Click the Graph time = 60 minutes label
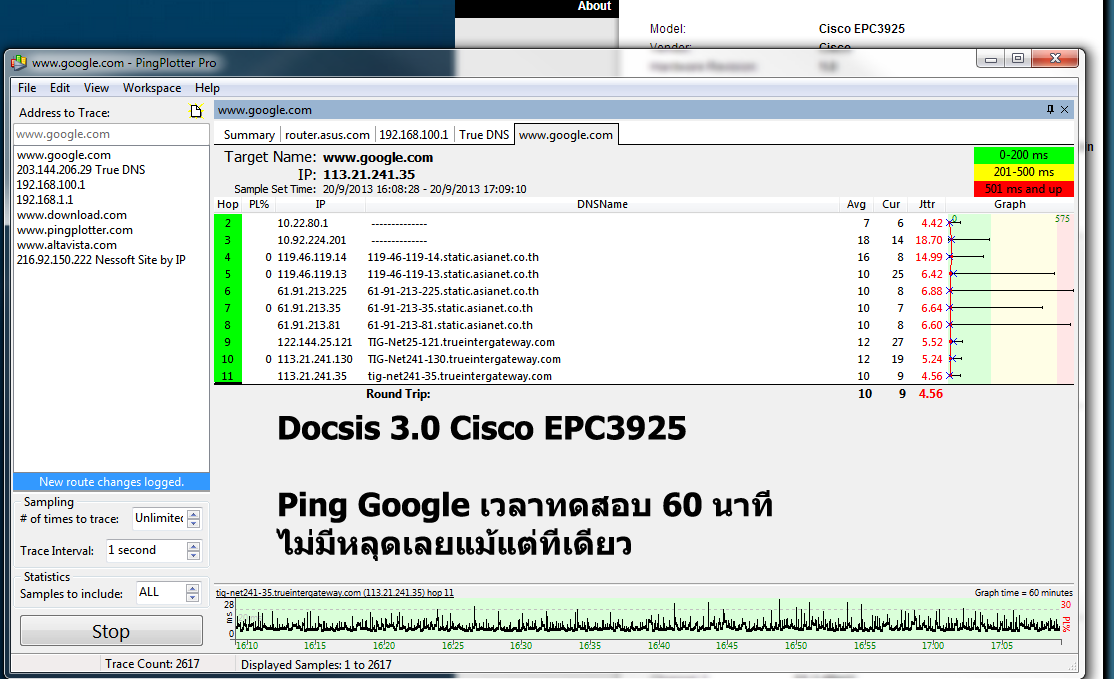The height and width of the screenshot is (679, 1114). coord(1023,592)
